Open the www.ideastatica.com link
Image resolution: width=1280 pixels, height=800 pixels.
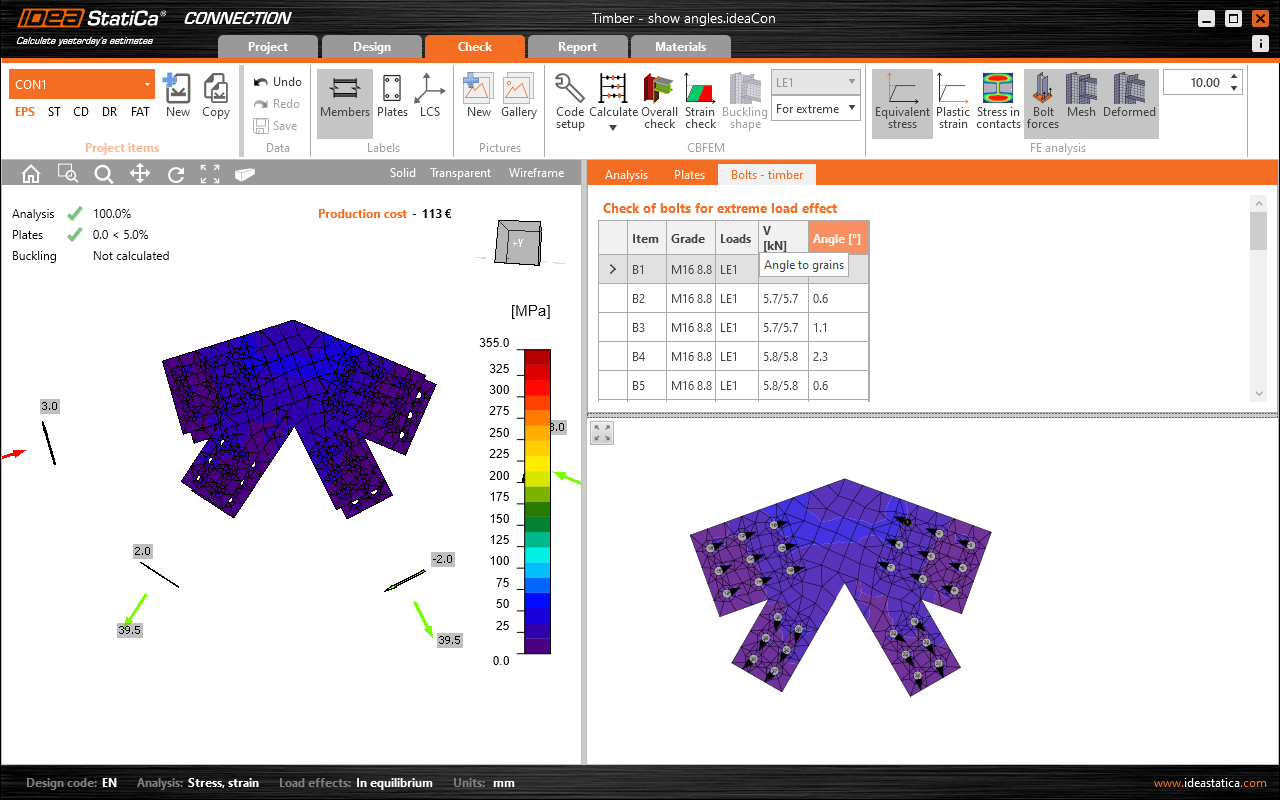pyautogui.click(x=1210, y=783)
